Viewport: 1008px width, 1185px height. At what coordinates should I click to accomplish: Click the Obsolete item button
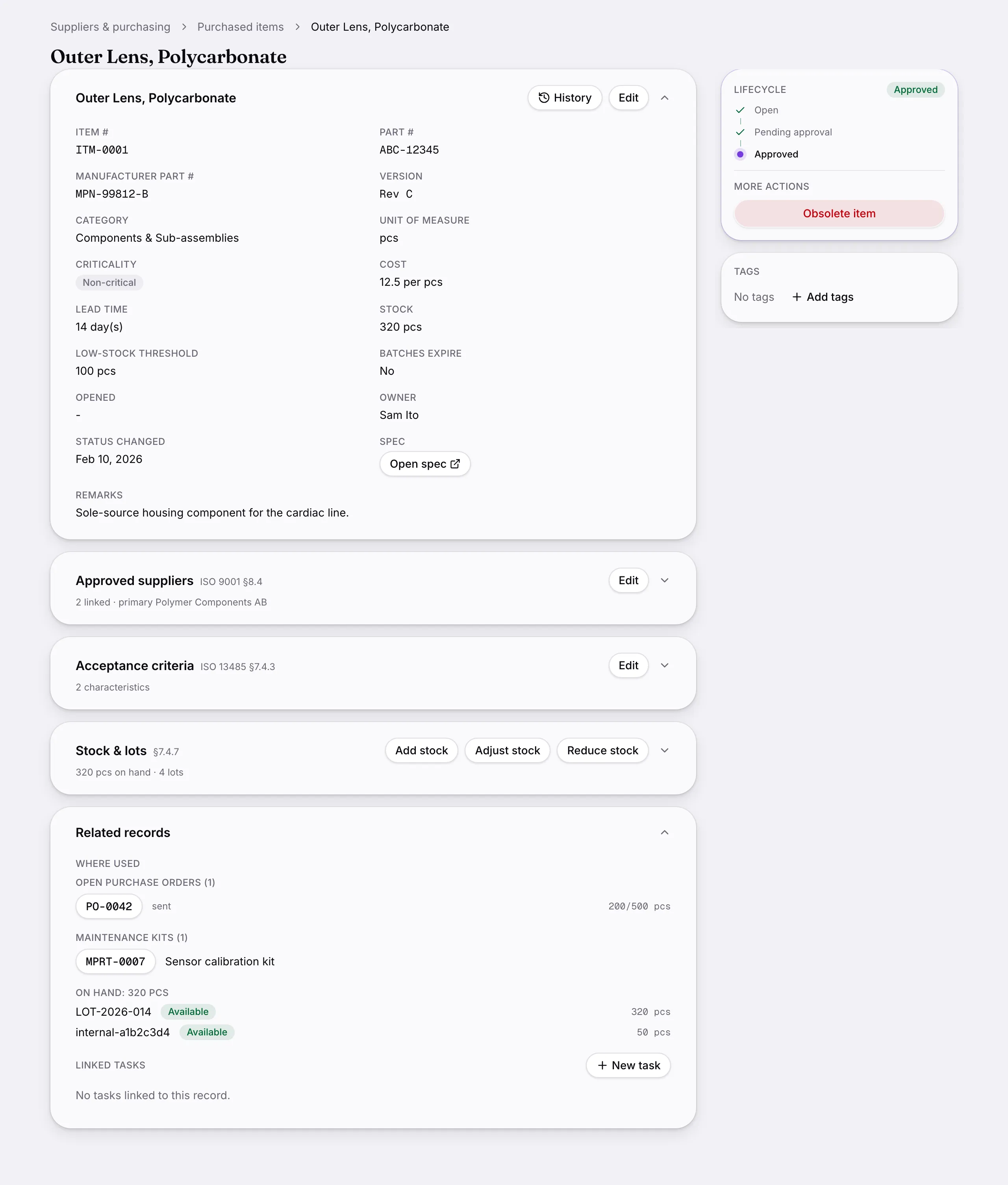click(839, 214)
